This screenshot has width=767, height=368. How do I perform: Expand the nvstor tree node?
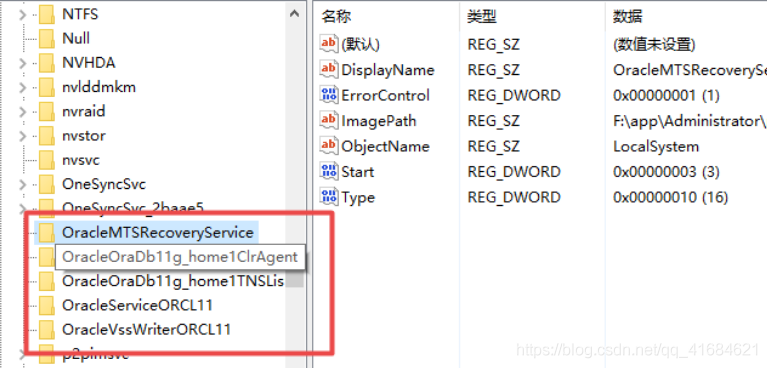(22, 136)
